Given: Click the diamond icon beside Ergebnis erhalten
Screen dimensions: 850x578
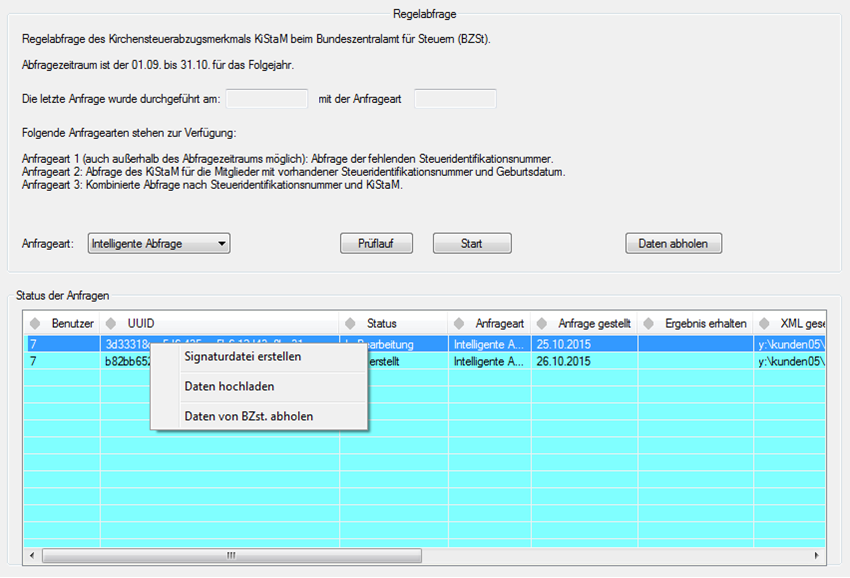Looking at the screenshot, I should click(648, 323).
